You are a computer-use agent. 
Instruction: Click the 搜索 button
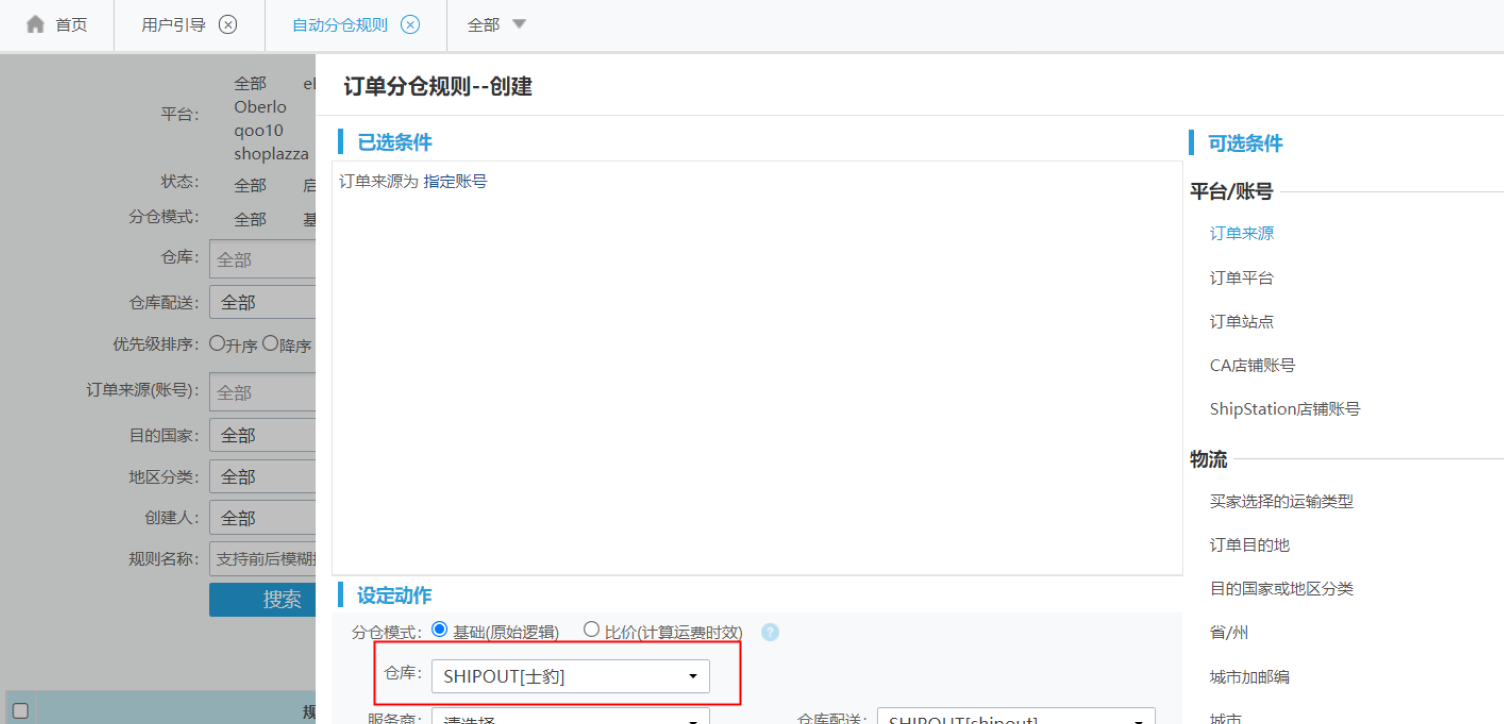point(263,599)
